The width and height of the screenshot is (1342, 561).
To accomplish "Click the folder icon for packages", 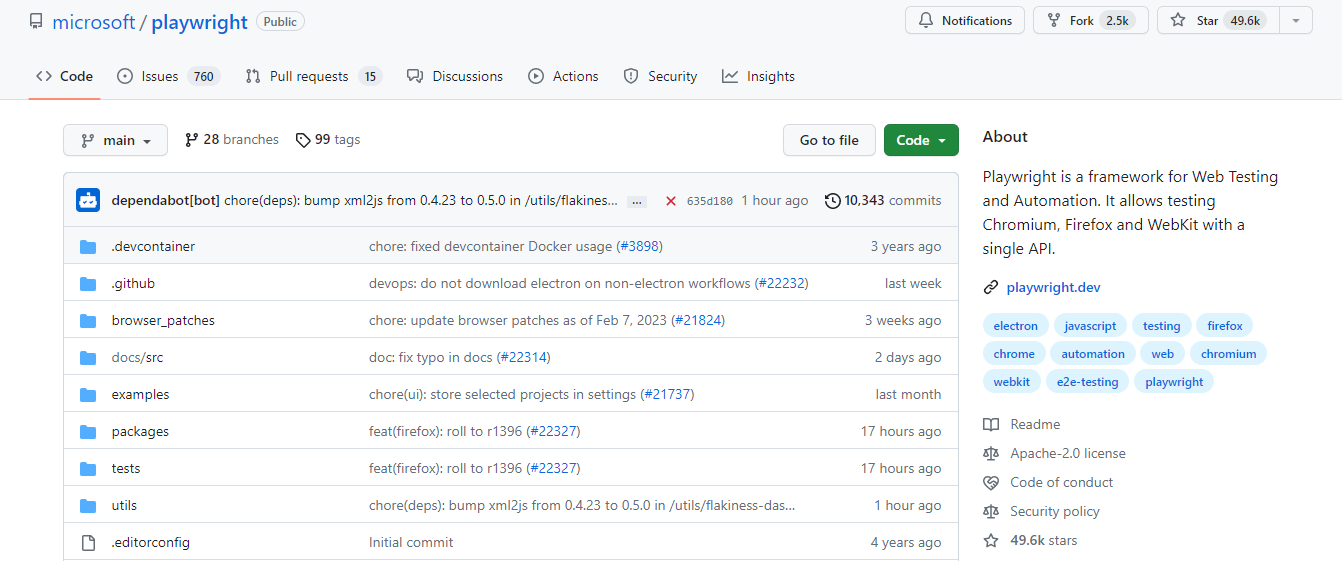I will click(88, 432).
